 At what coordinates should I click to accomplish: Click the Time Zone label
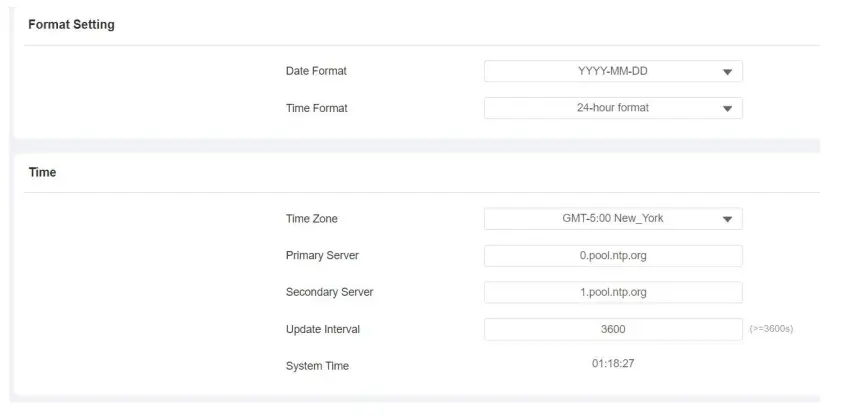311,219
